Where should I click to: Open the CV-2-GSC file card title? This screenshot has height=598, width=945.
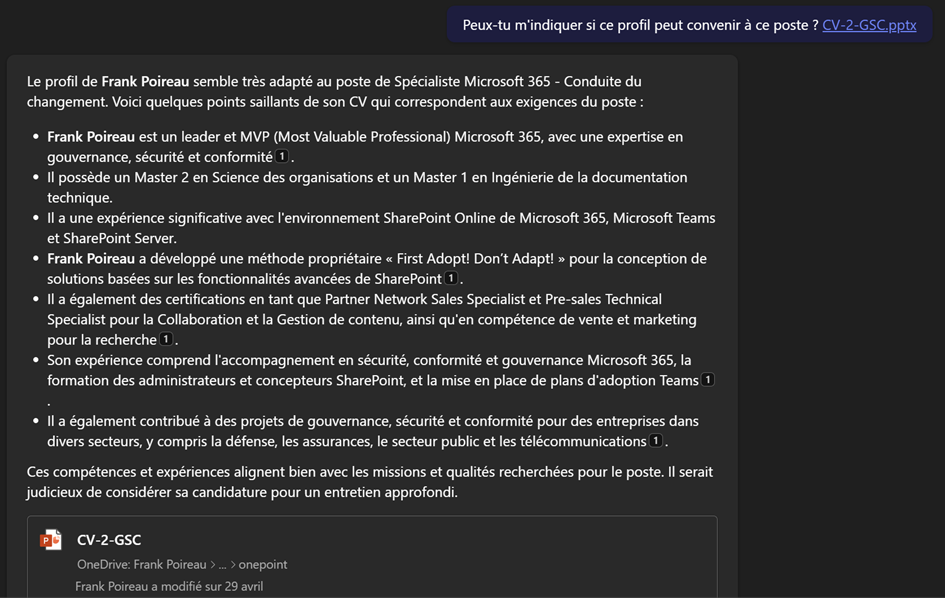(x=109, y=540)
